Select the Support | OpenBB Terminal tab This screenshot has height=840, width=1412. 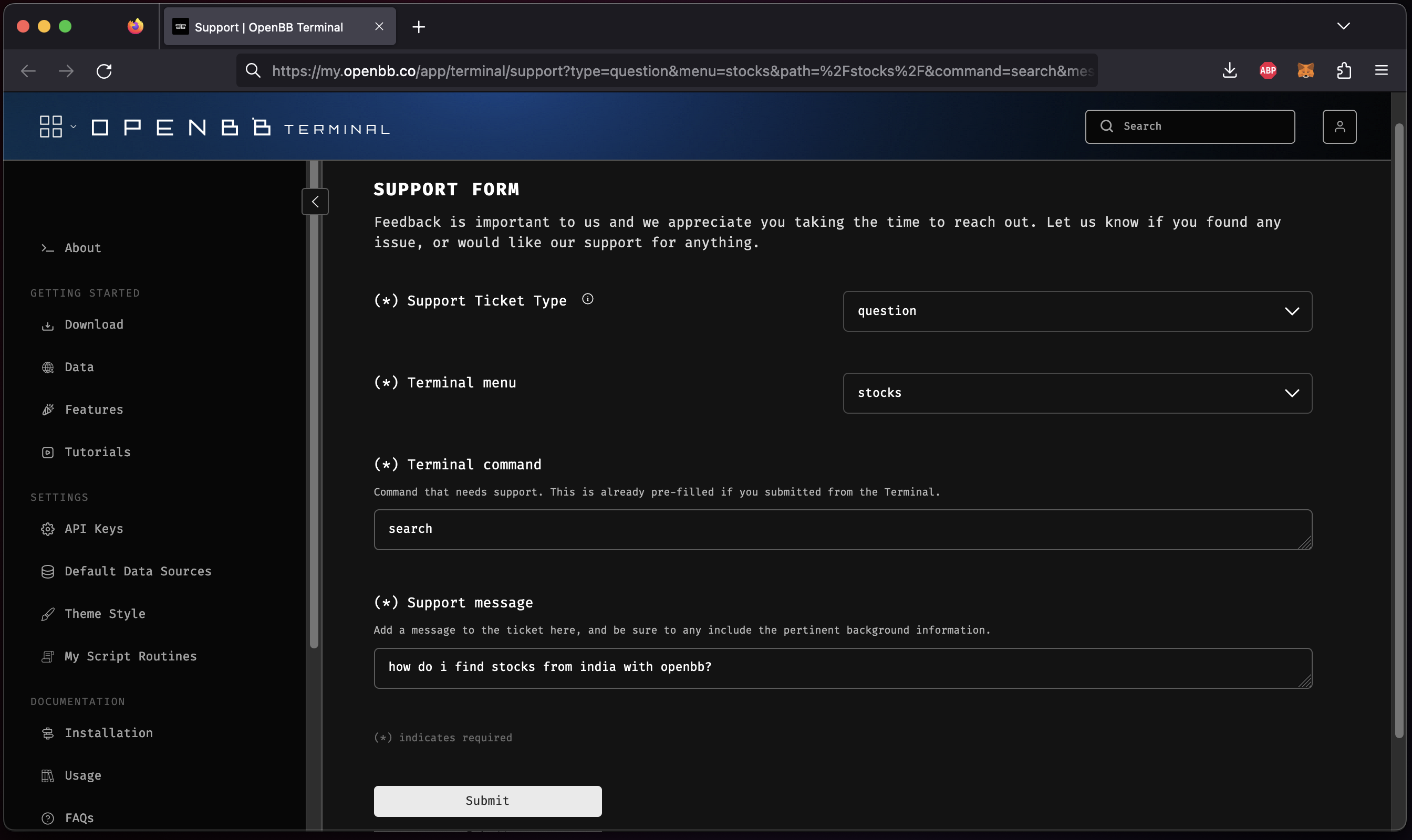pyautogui.click(x=279, y=27)
